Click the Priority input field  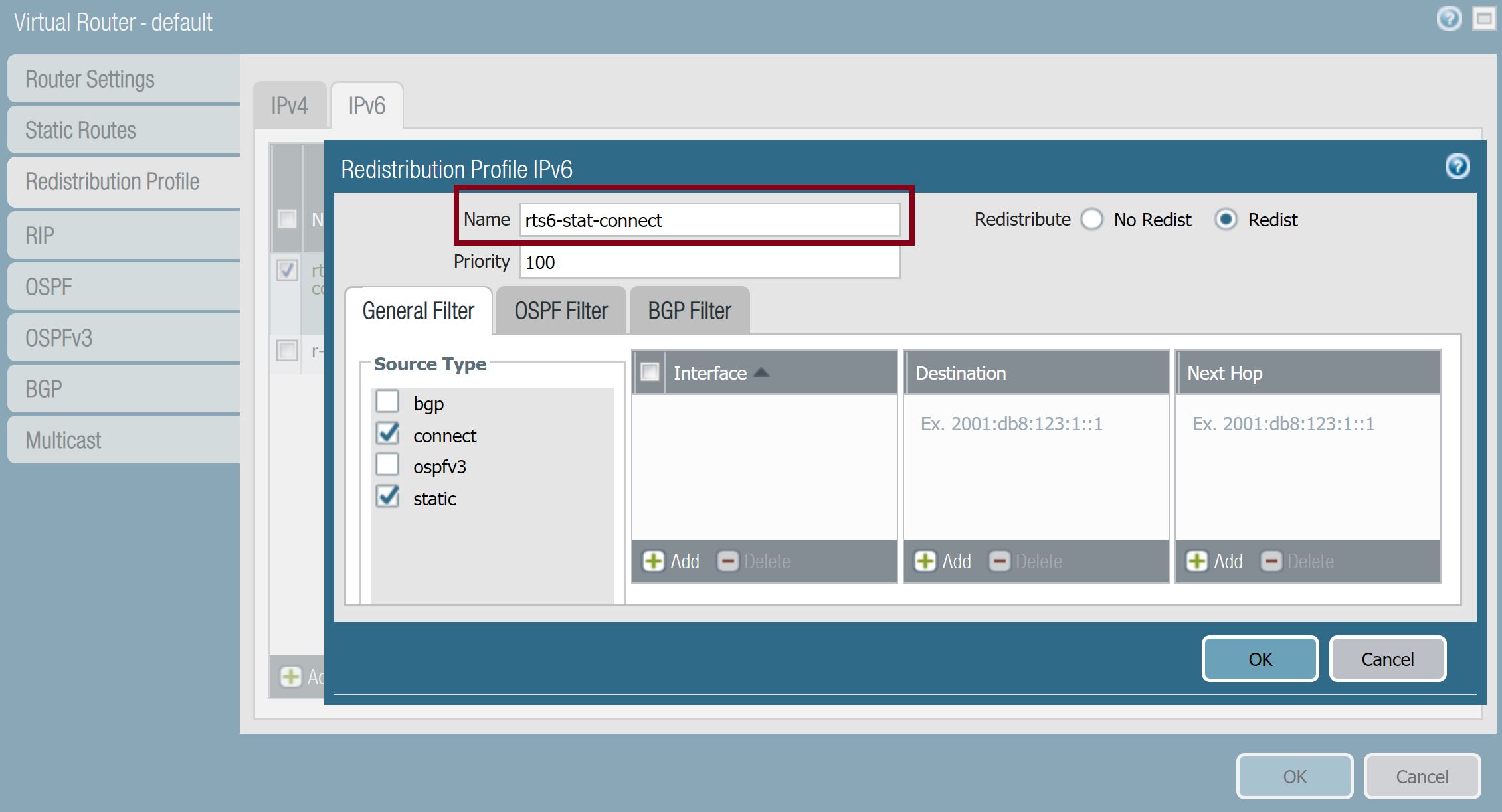point(709,262)
